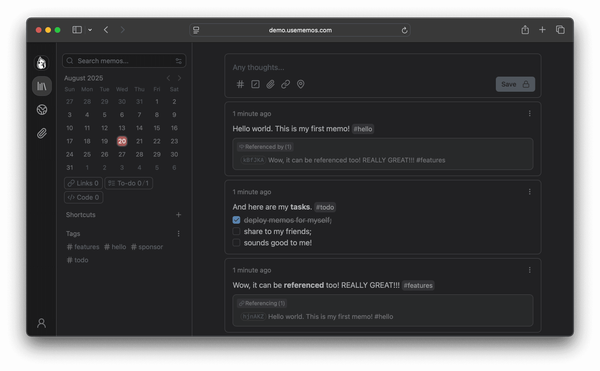Open a new browser tab
This screenshot has width=600, height=371.
pyautogui.click(x=542, y=29)
